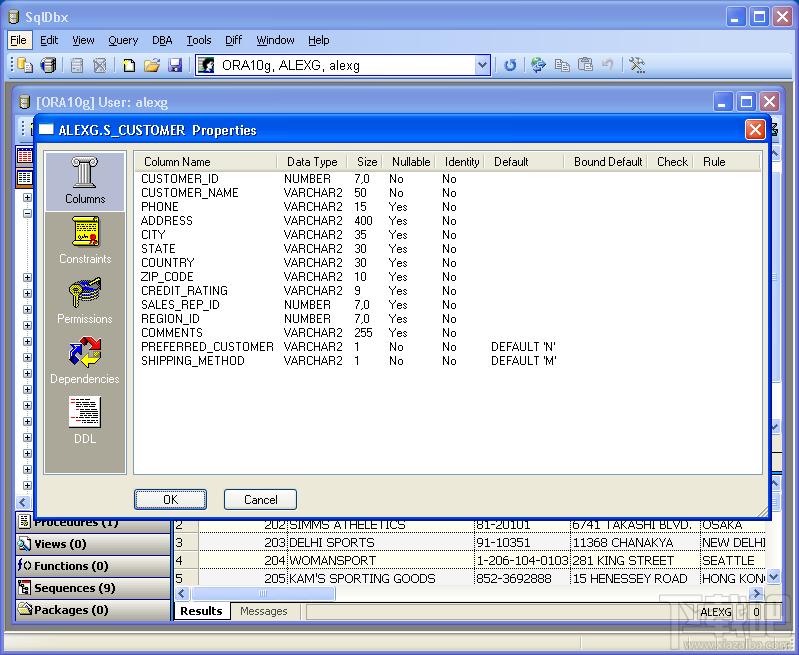Open the DBA menu
Screen dimensions: 799x655
(162, 40)
